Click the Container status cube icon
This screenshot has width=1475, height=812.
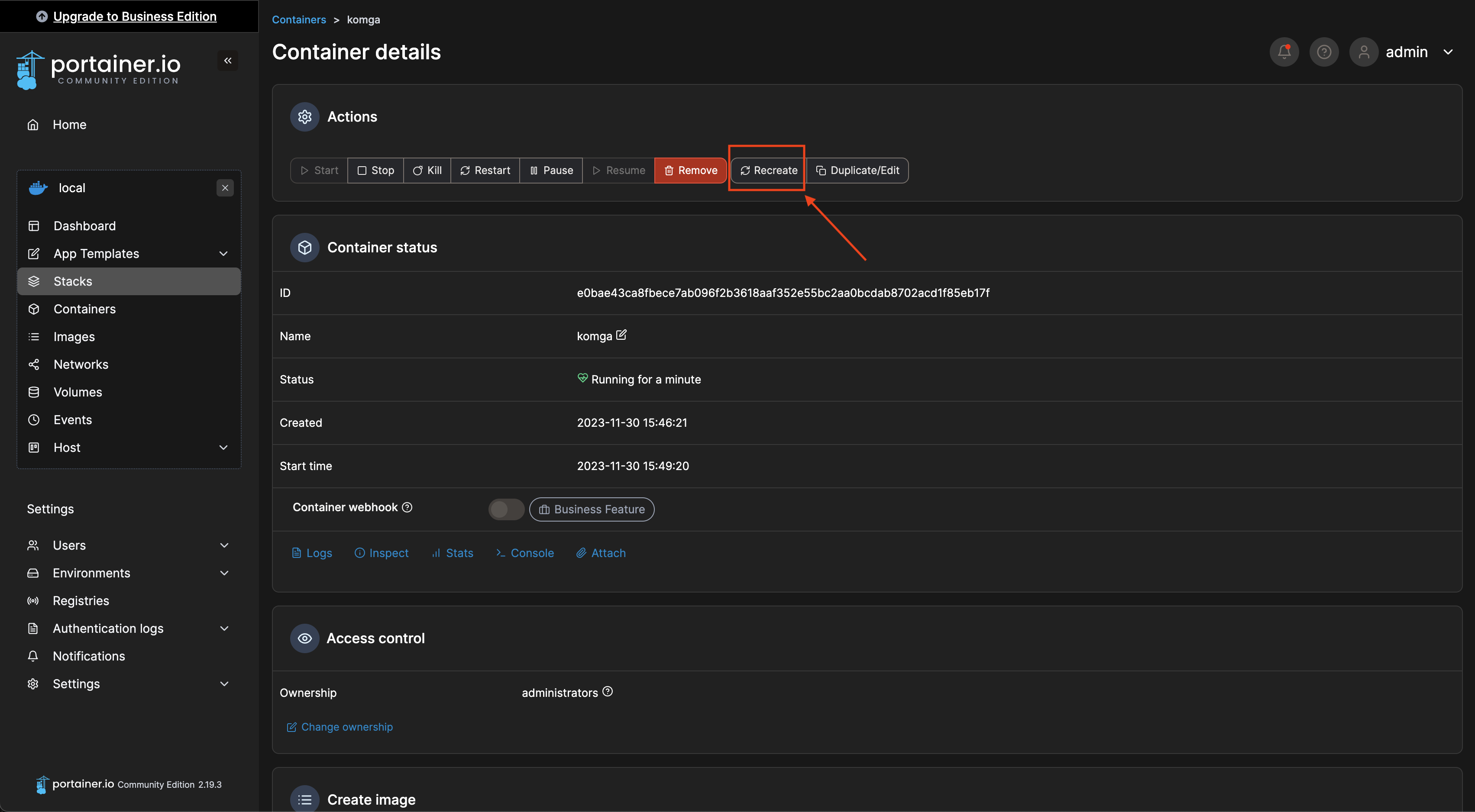[304, 248]
